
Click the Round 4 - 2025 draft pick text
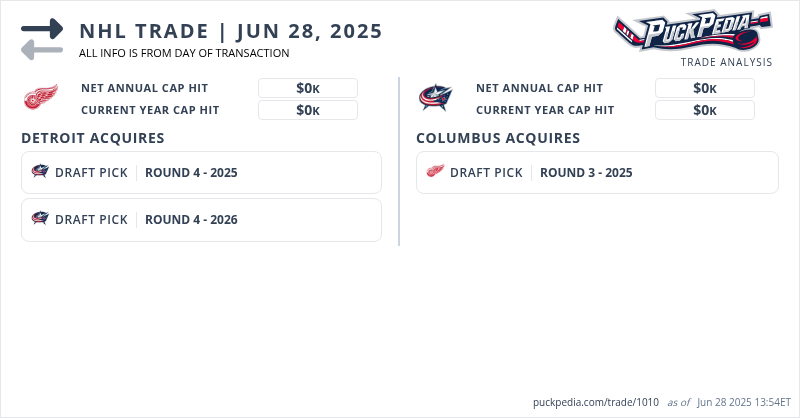coord(191,172)
